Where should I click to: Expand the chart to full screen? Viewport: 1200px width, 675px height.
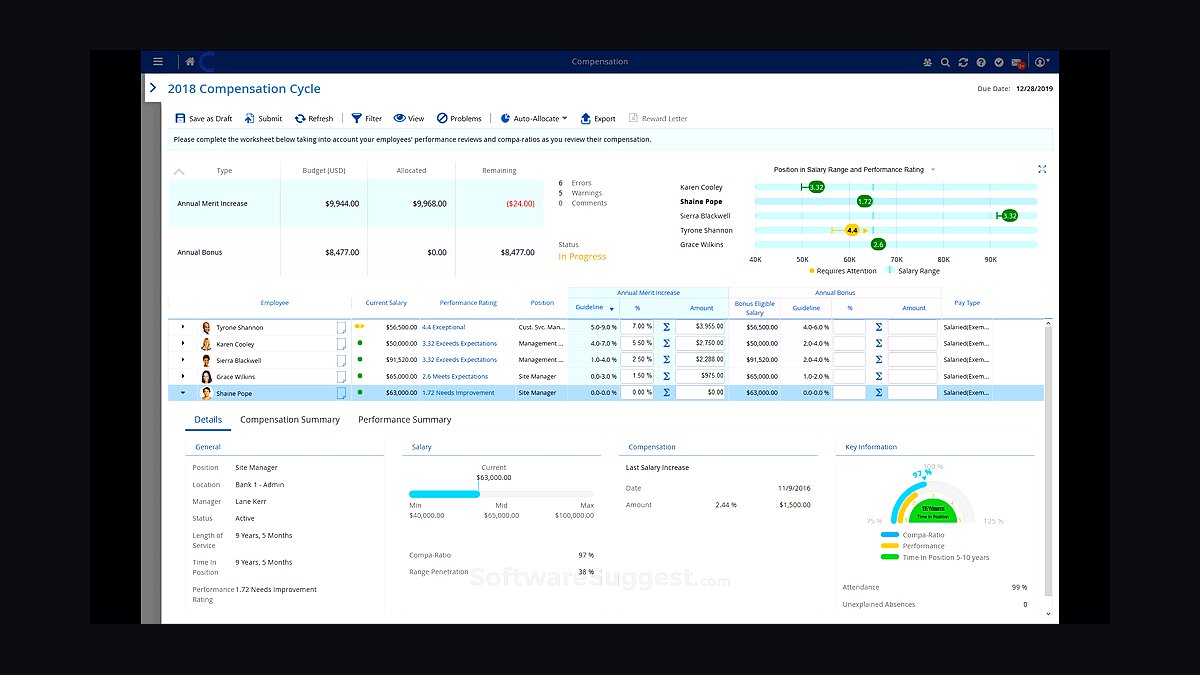(x=1042, y=169)
